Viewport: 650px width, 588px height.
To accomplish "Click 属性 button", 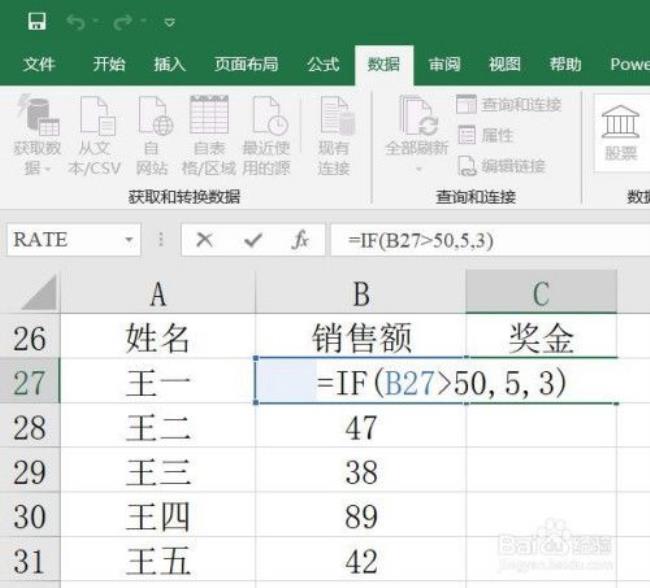I will click(486, 135).
